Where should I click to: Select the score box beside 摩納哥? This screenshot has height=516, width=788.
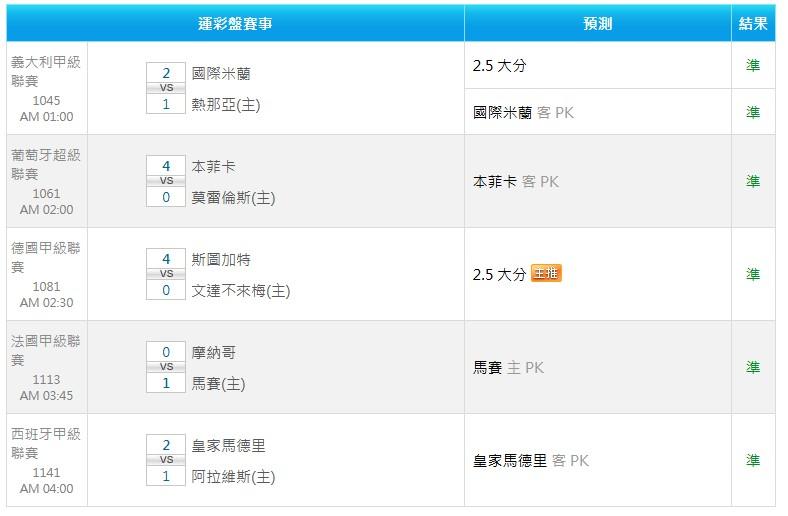pyautogui.click(x=166, y=352)
